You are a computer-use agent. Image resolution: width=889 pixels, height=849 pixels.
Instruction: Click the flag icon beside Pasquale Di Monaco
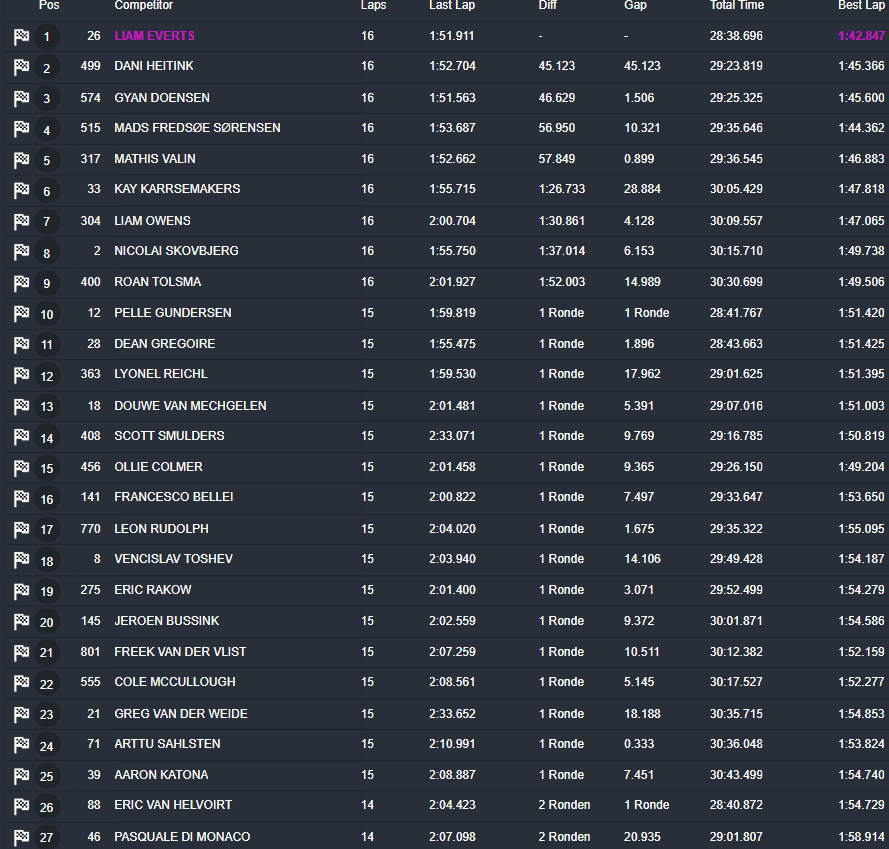(x=21, y=837)
